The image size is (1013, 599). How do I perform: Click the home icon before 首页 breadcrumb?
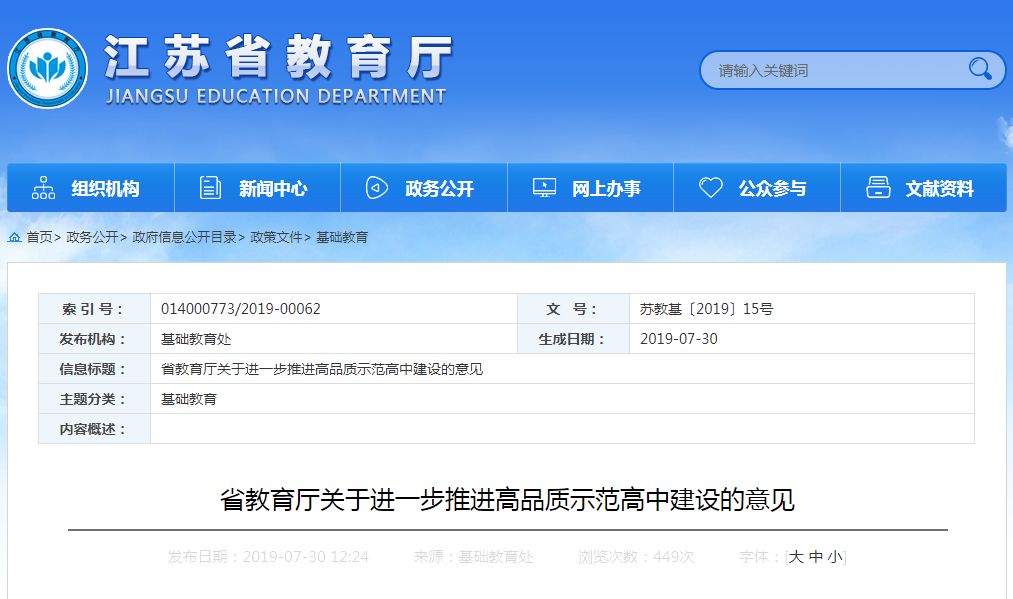13,237
